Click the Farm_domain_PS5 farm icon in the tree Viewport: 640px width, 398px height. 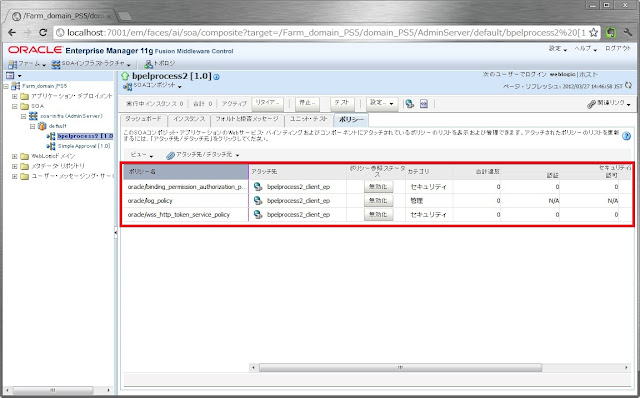pyautogui.click(x=15, y=86)
